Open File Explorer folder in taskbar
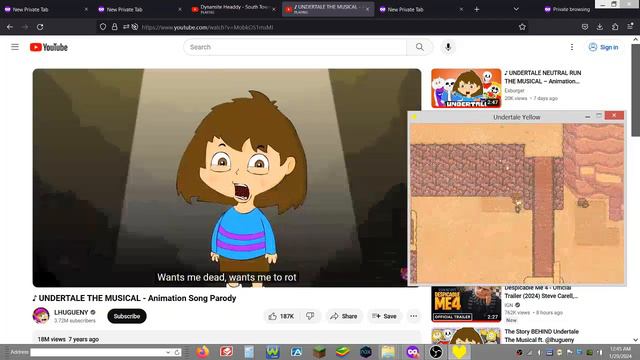640x360 pixels. click(x=388, y=352)
